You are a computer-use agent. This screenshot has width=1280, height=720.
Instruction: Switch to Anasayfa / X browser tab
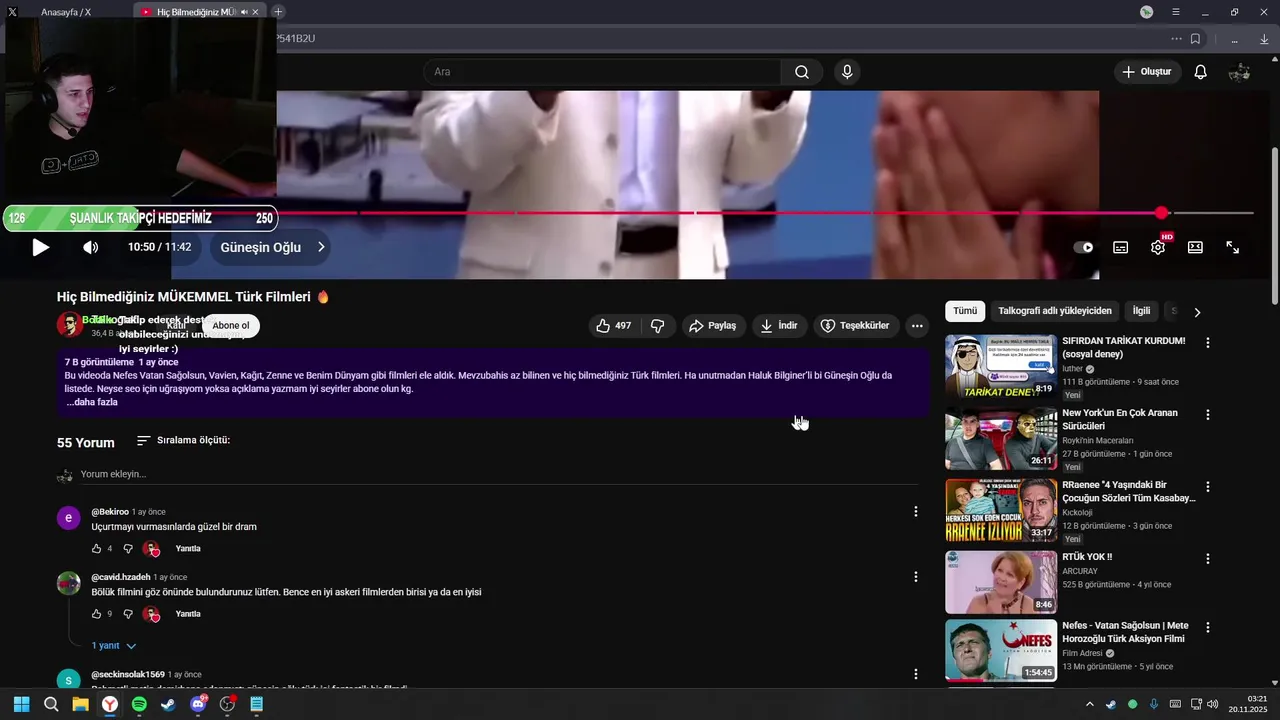[x=66, y=12]
